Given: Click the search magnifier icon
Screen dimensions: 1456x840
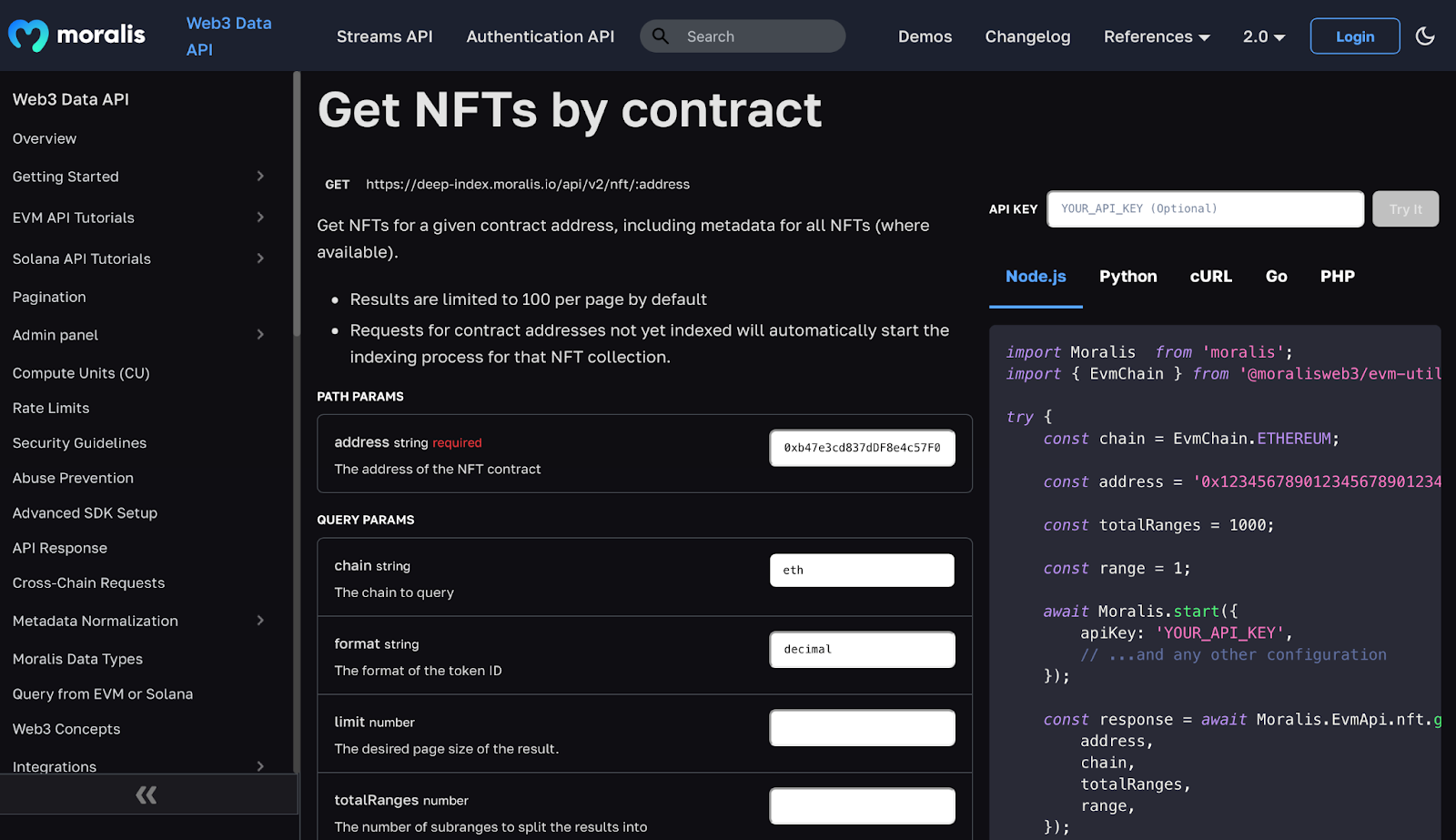Looking at the screenshot, I should pos(660,35).
